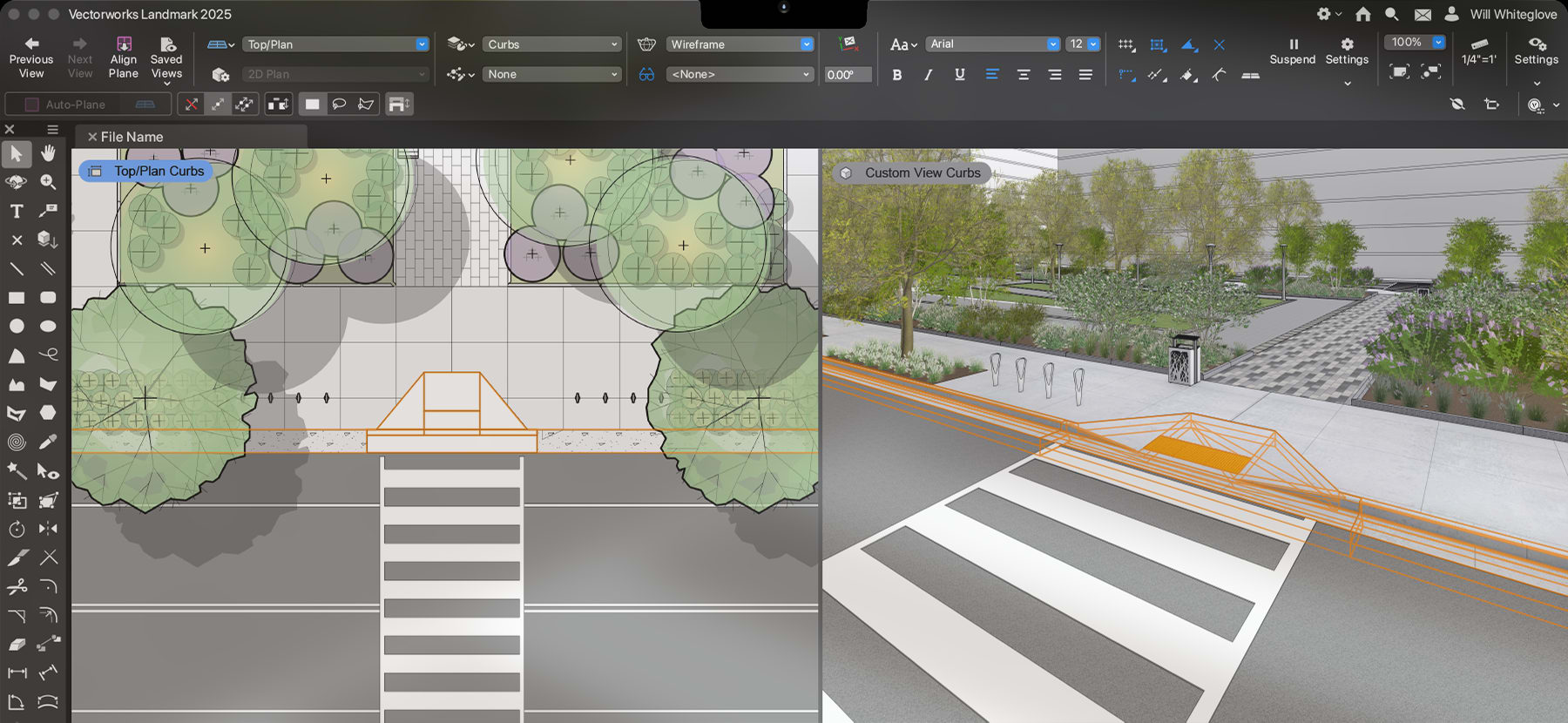This screenshot has height=723, width=1568.
Task: Open the Aa text style dropdown
Action: 903,44
